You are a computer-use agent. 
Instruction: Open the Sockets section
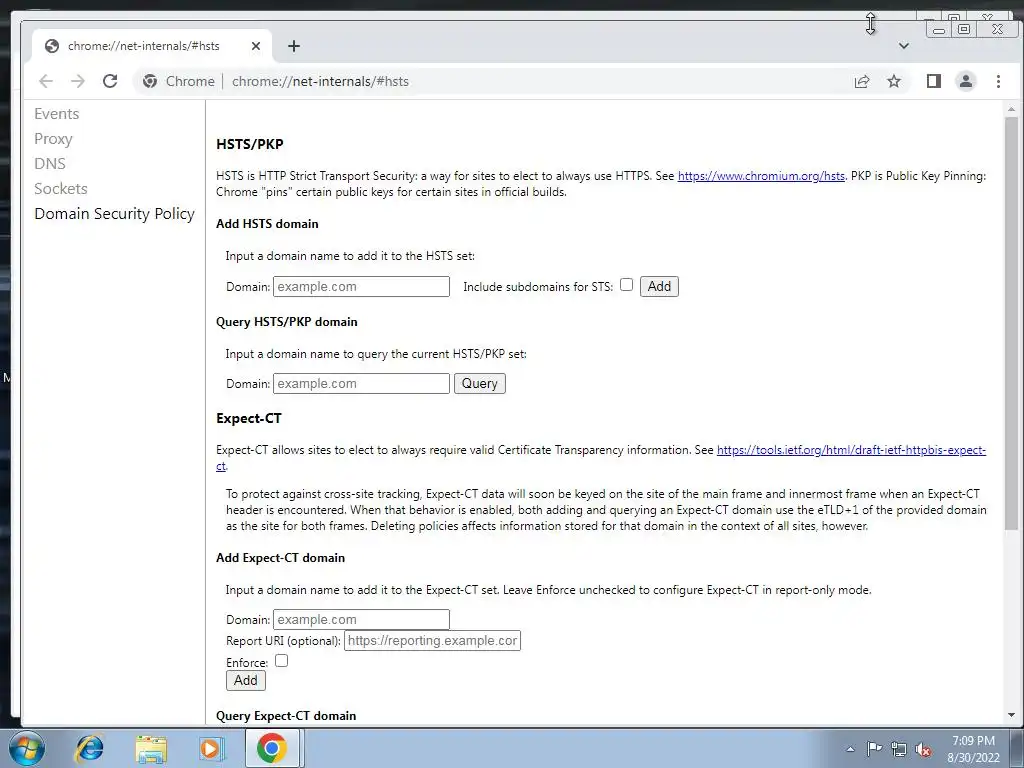(61, 189)
